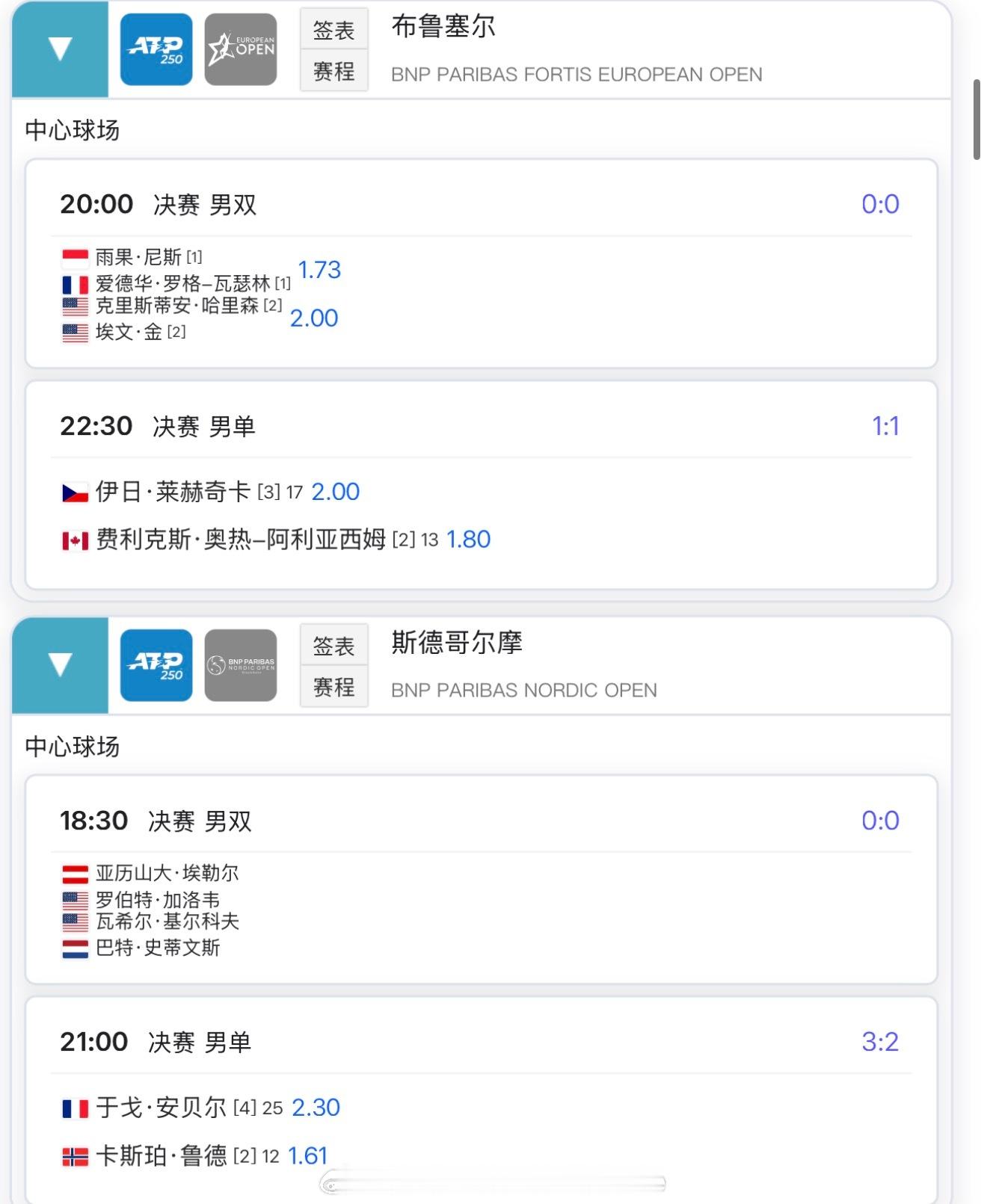Open the 18:30 Stockholm doubles final card
The image size is (987, 1204).
coord(482,880)
